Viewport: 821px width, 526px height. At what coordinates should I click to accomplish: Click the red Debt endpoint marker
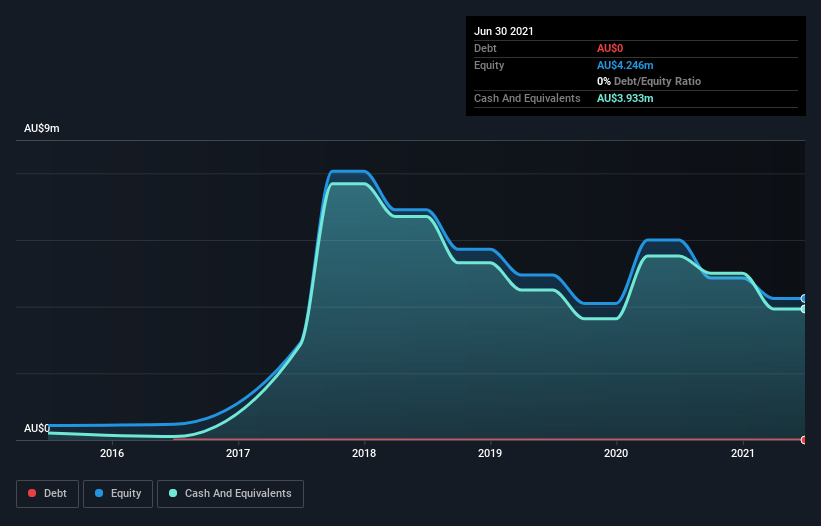(804, 440)
